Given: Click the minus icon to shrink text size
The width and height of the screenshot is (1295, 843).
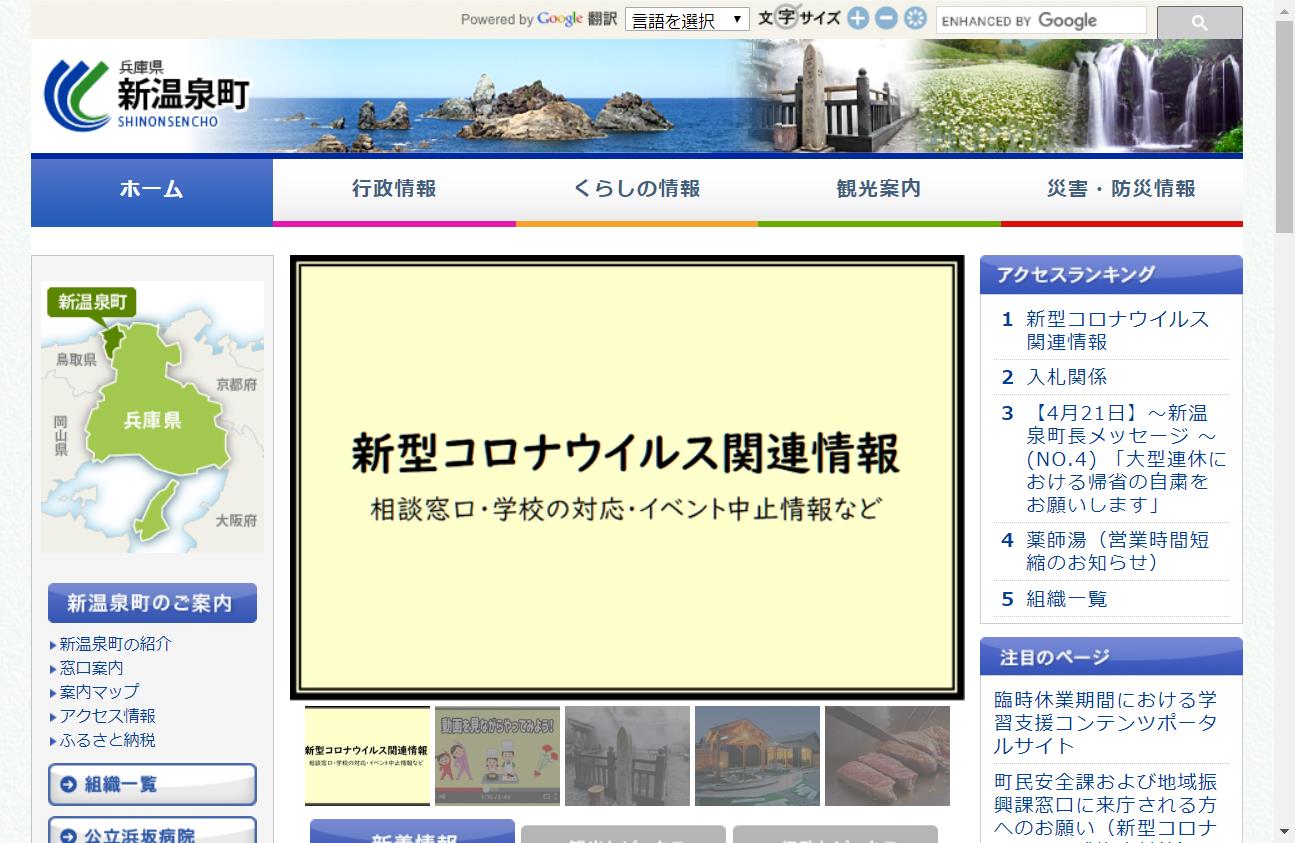Looking at the screenshot, I should click(x=885, y=17).
